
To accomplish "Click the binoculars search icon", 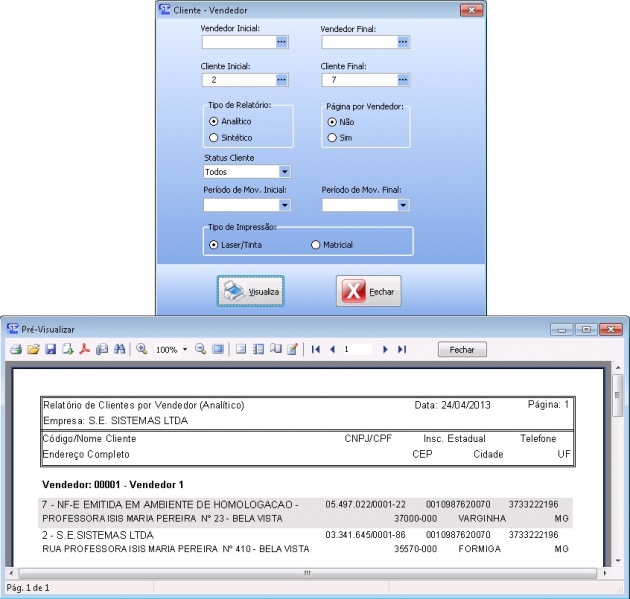I will pos(119,349).
